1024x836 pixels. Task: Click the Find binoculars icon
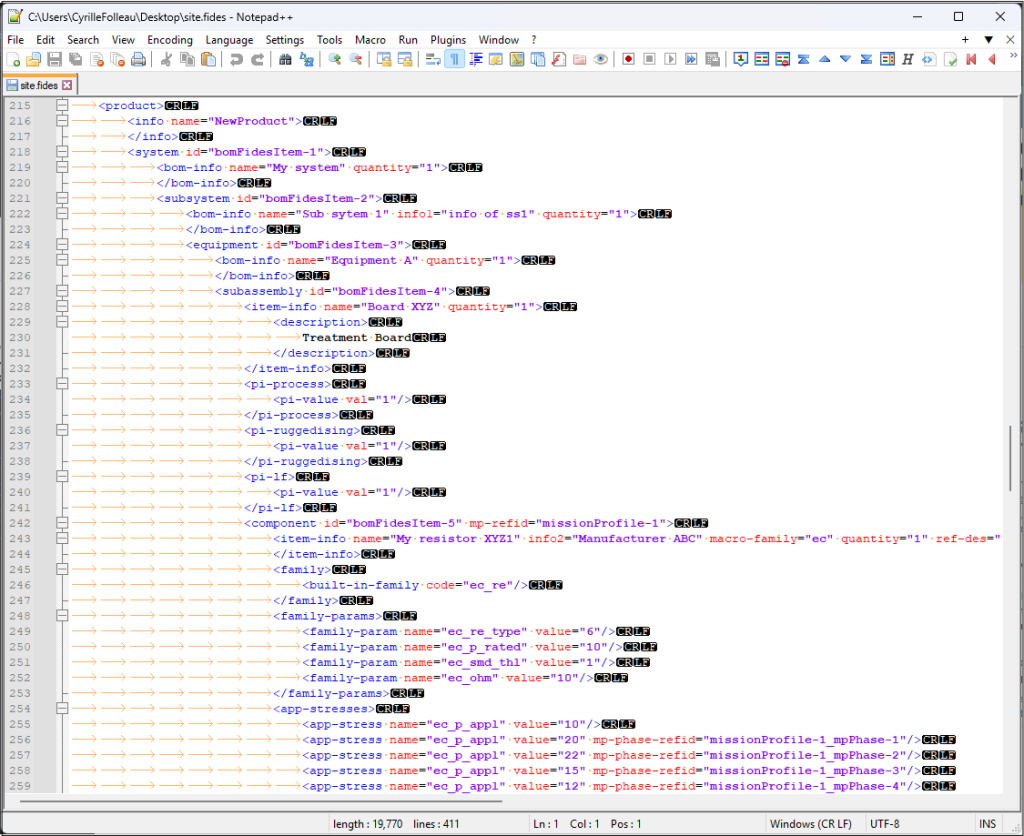285,60
